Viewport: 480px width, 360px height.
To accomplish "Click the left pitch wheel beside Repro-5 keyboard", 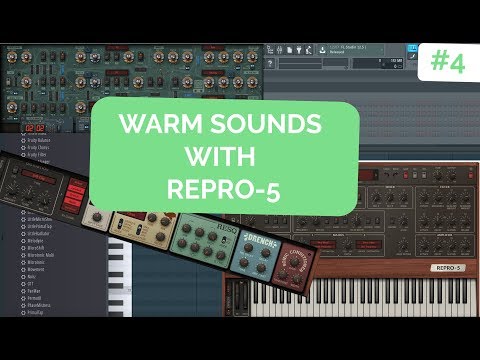I will pyautogui.click(x=237, y=296).
